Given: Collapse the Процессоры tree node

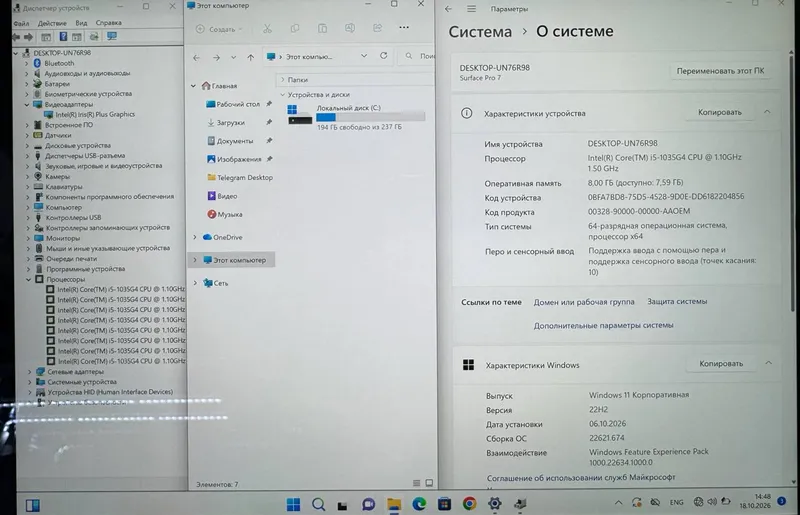Looking at the screenshot, I should [x=29, y=279].
